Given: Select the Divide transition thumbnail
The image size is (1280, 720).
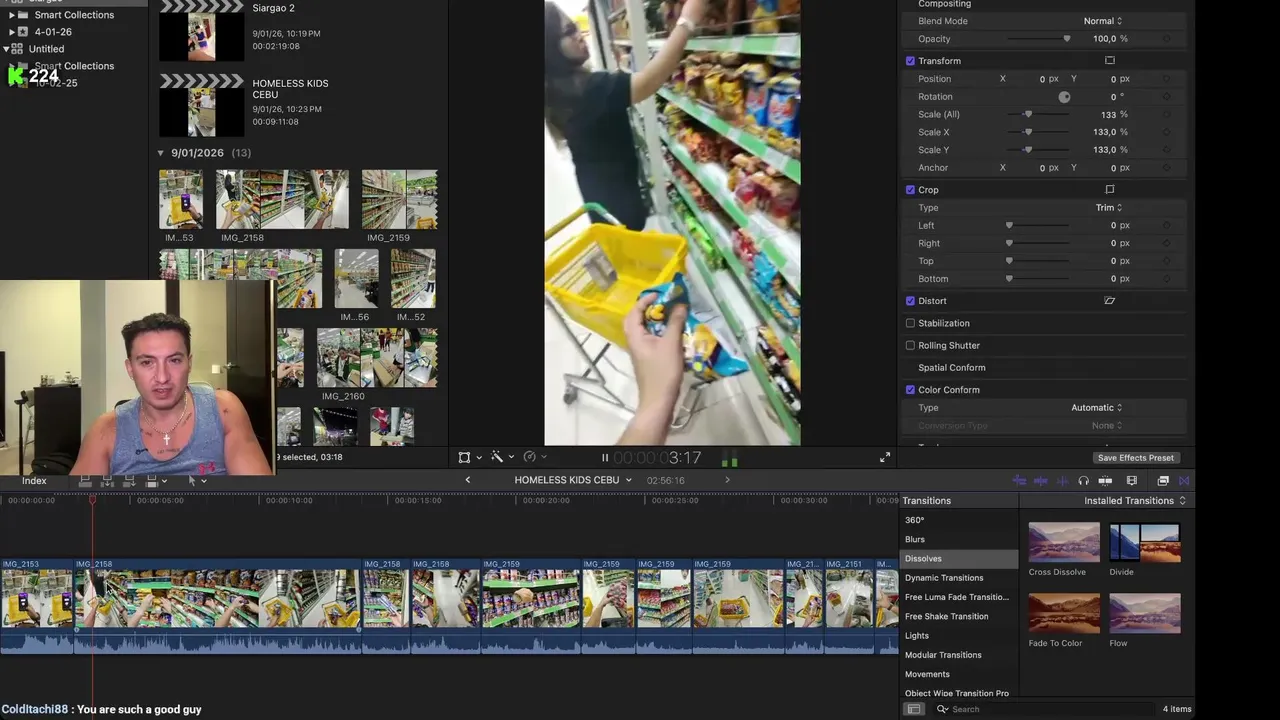Looking at the screenshot, I should [x=1145, y=542].
